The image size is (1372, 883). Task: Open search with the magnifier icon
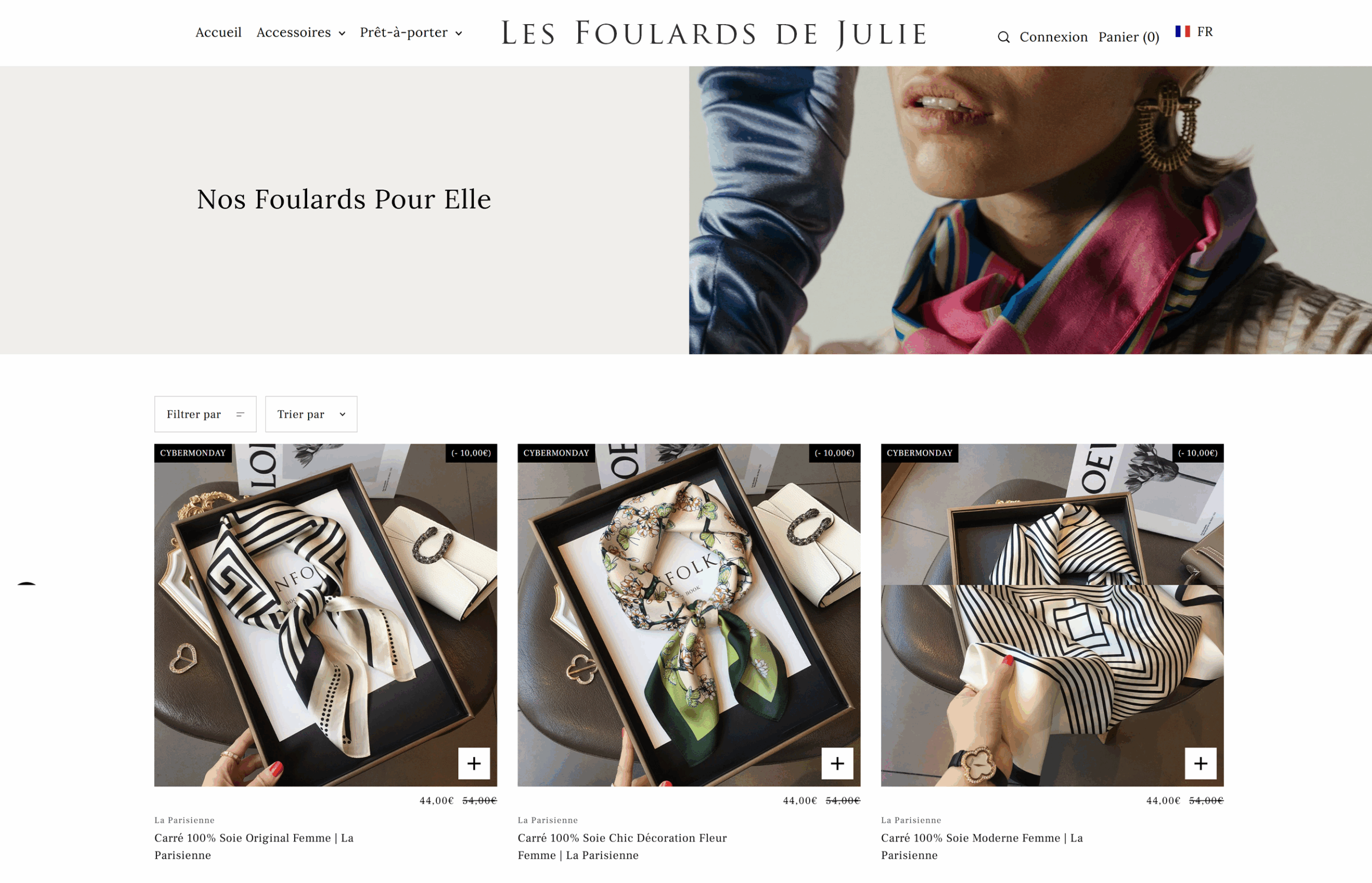point(1003,38)
